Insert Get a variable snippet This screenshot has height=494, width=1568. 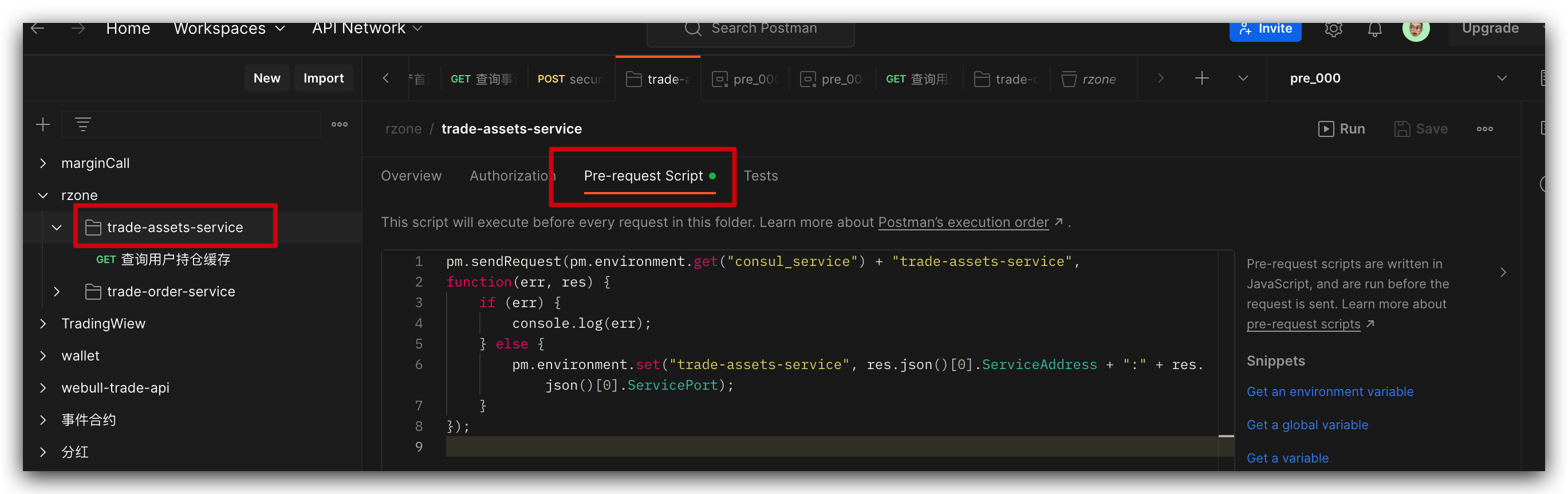1287,458
